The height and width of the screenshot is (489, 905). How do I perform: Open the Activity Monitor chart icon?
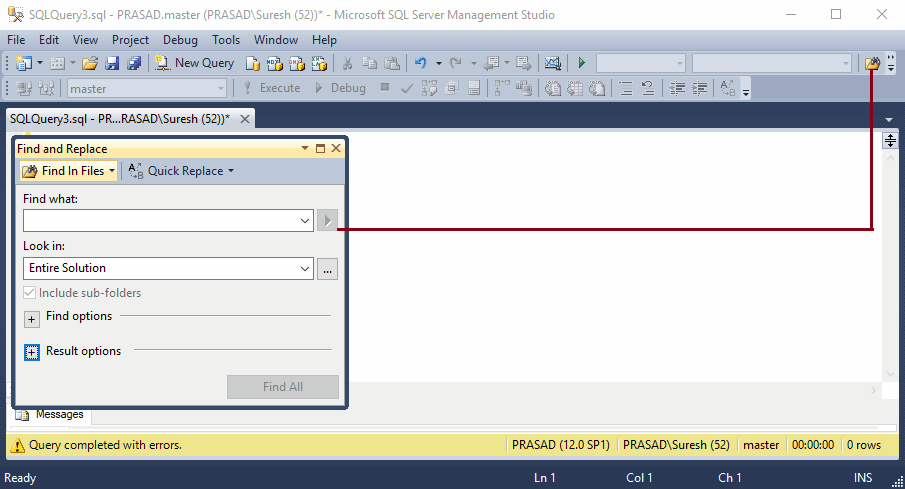pos(552,63)
